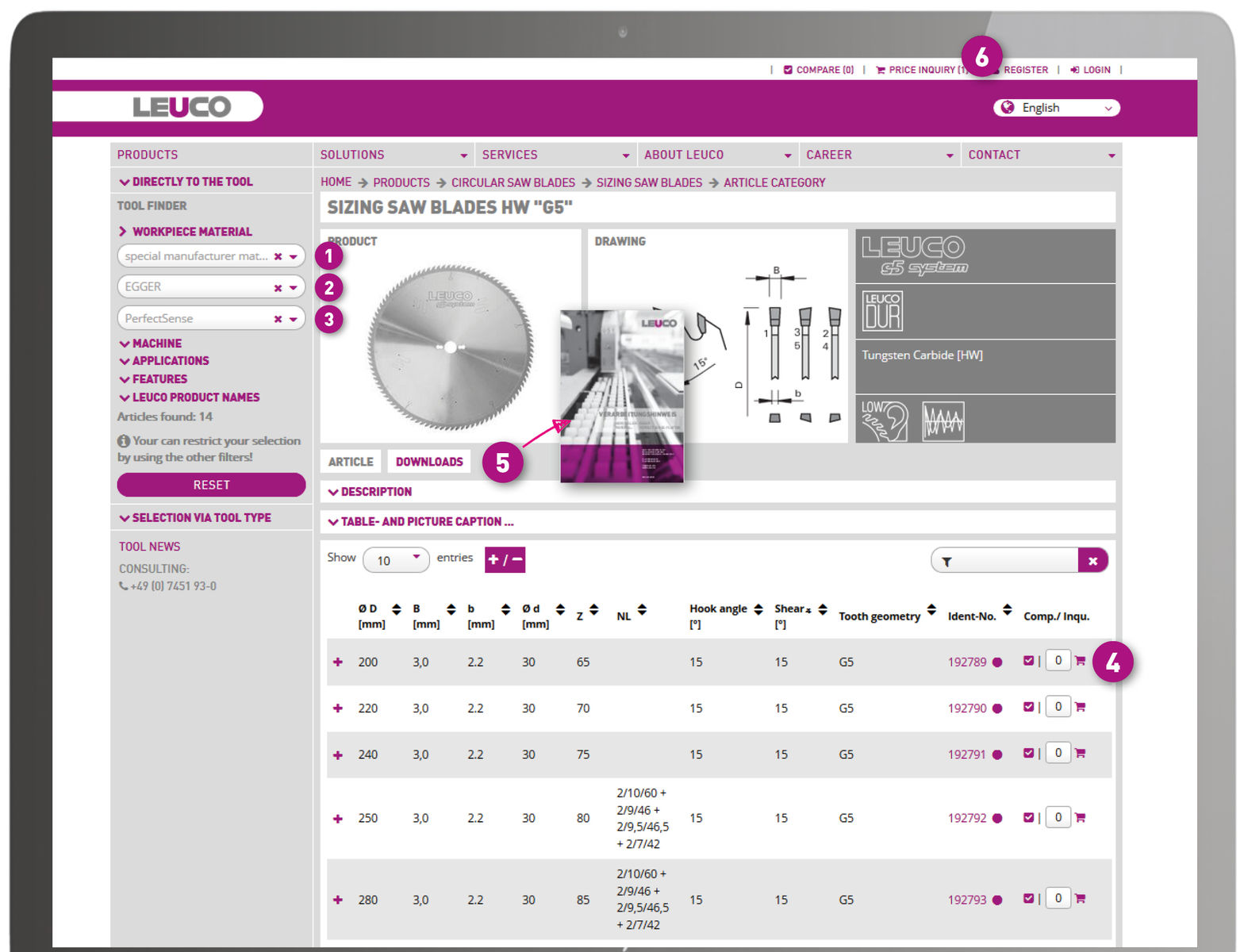Click the LEUCO logo in header
This screenshot has height=952, width=1244.
coord(182,106)
